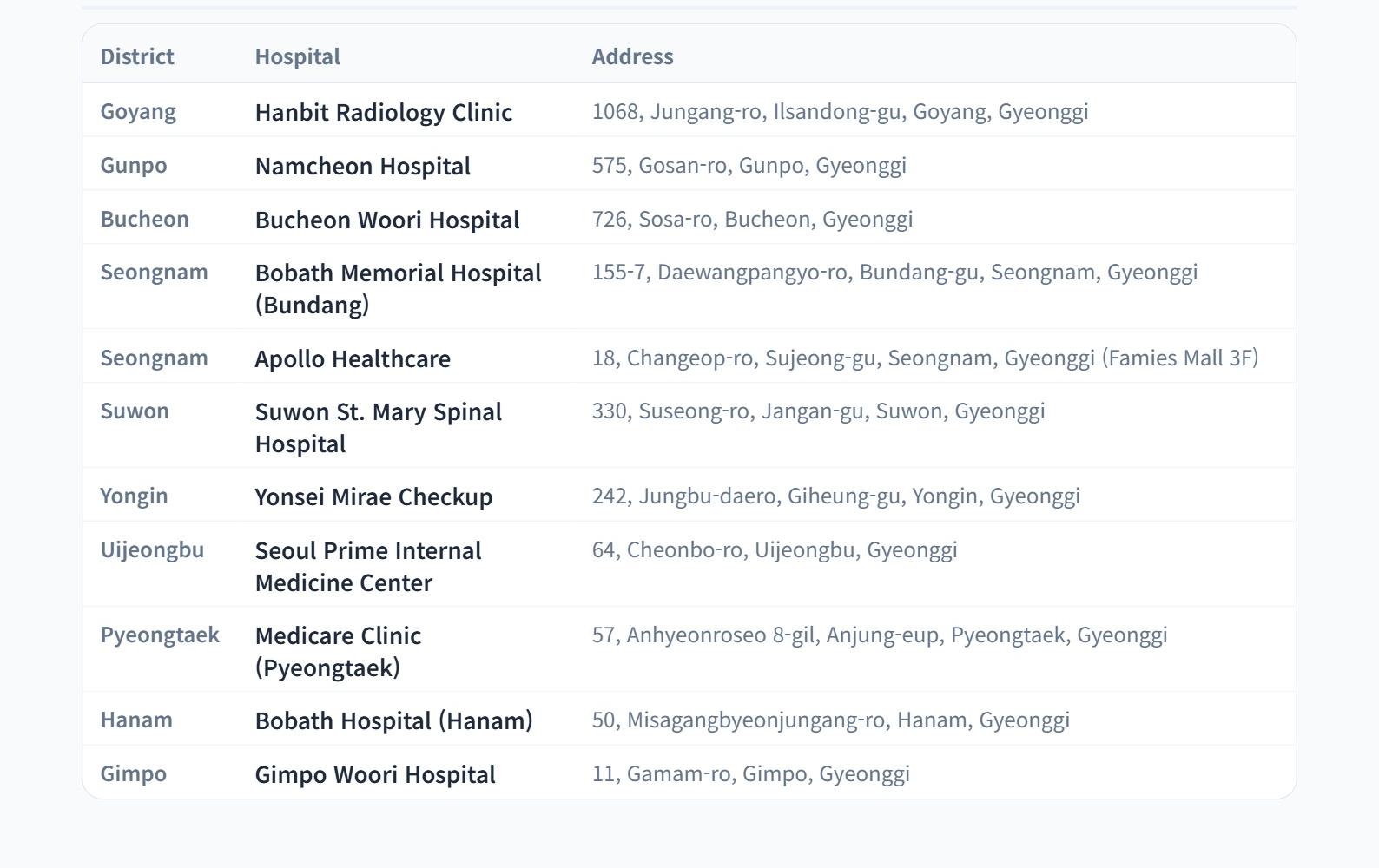This screenshot has height=868, width=1379.
Task: Click the Famies Mall 3F address
Action: (925, 358)
